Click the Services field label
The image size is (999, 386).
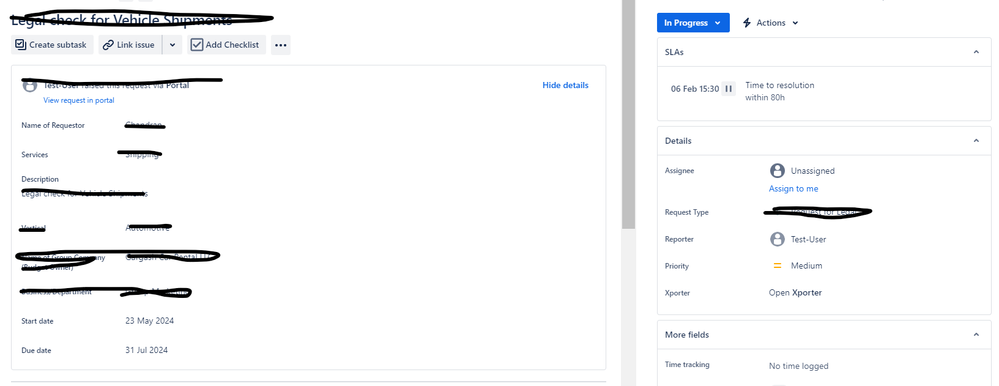point(34,155)
